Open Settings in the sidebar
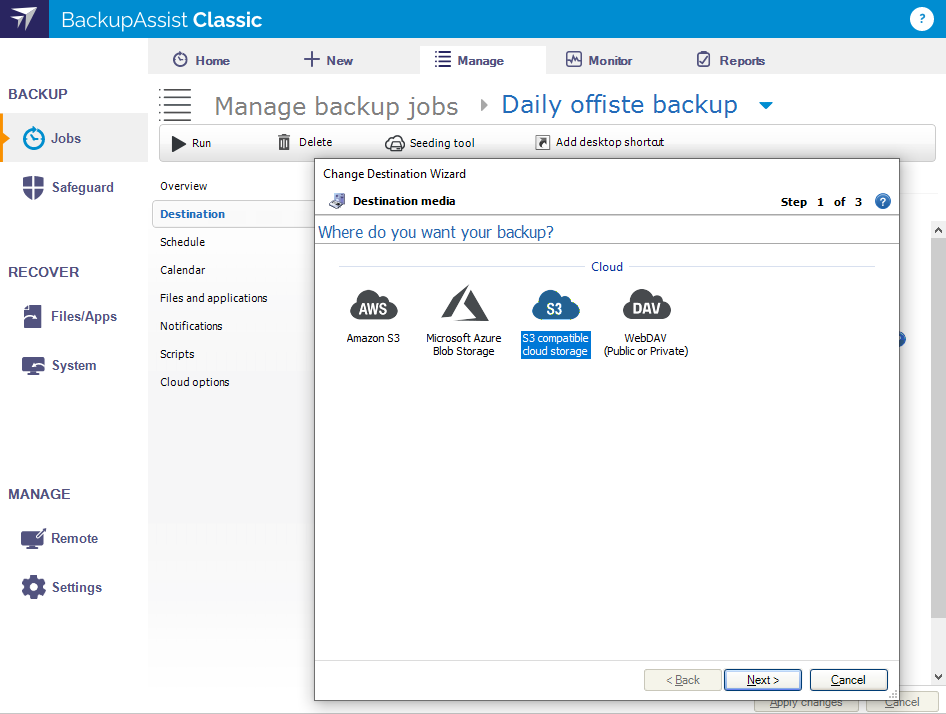 click(62, 587)
